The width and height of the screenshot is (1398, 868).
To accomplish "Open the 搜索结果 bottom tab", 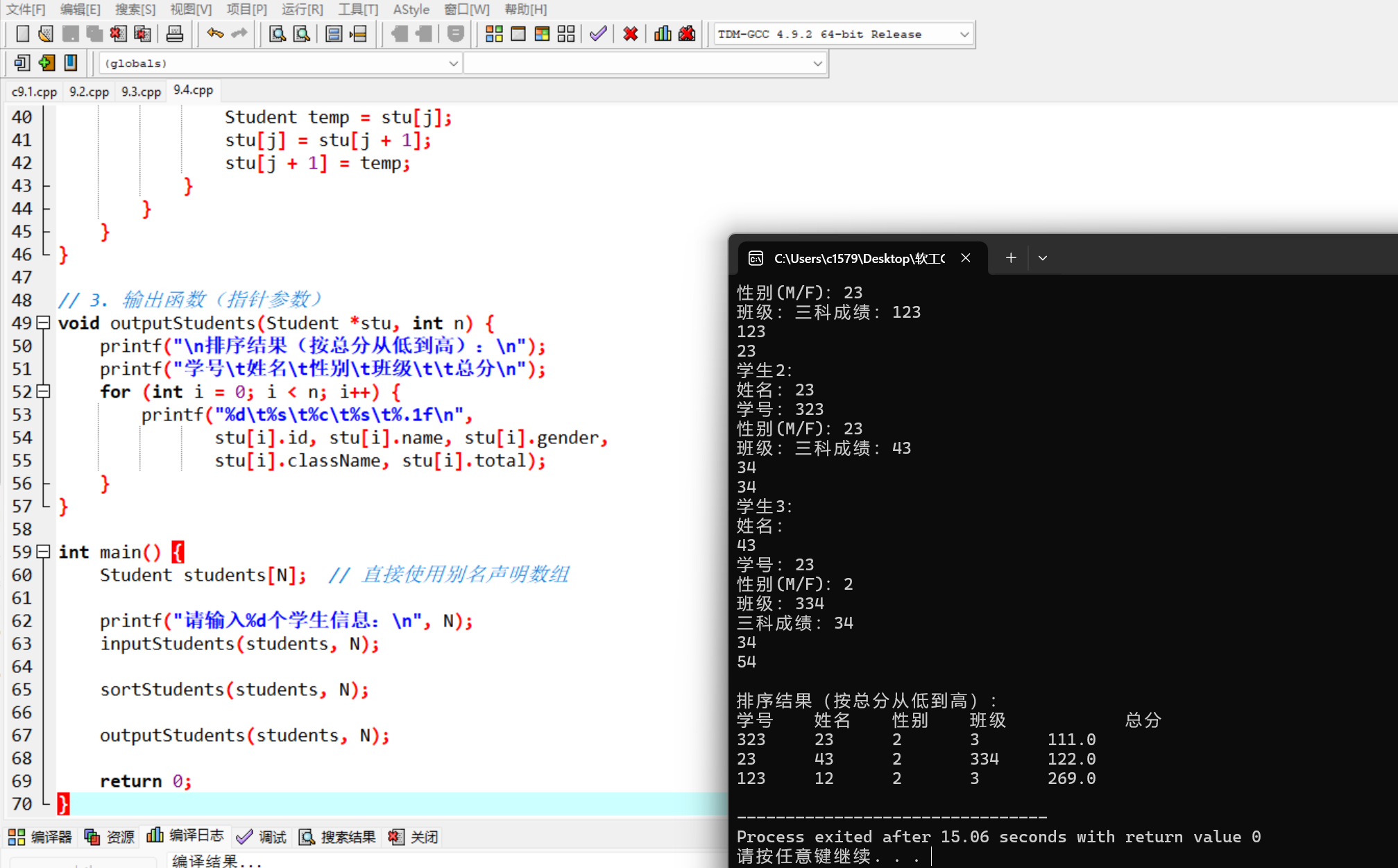I will (x=337, y=837).
